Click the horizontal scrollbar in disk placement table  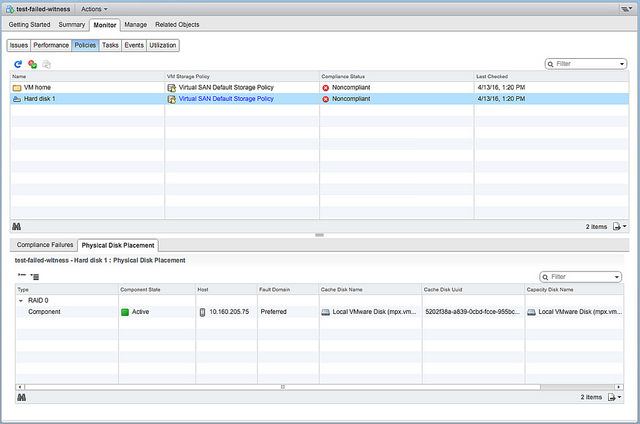(300, 386)
